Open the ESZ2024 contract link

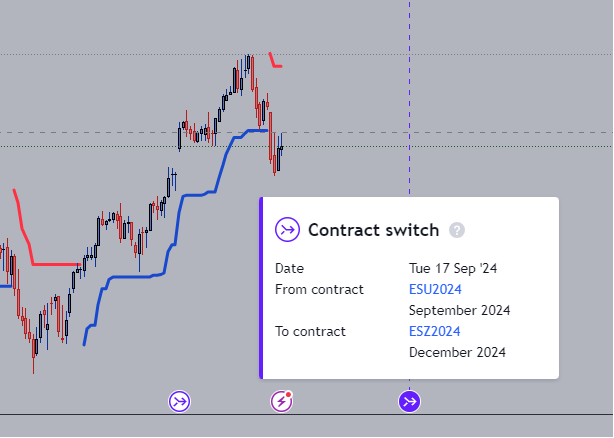[x=434, y=331]
